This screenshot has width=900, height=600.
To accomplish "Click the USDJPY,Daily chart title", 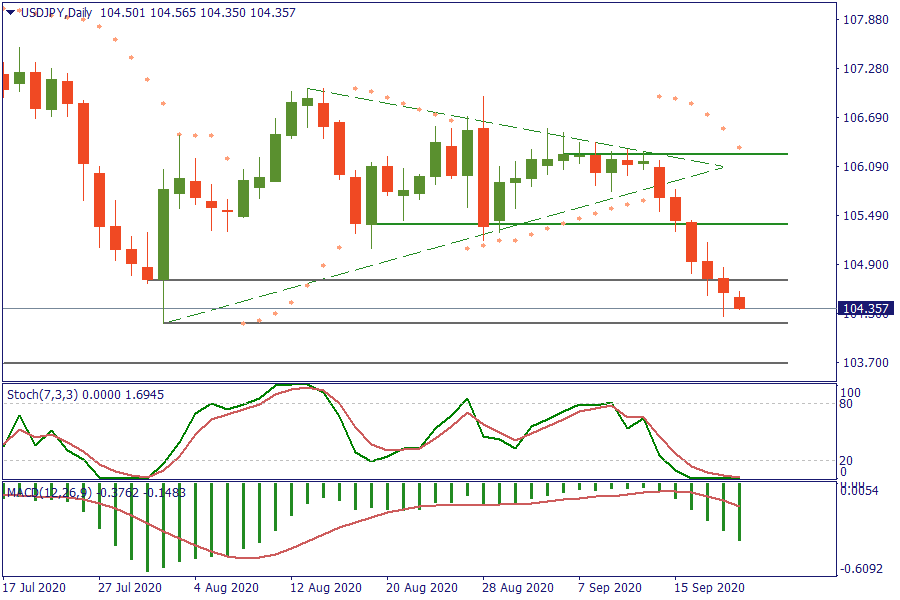I will pos(56,13).
